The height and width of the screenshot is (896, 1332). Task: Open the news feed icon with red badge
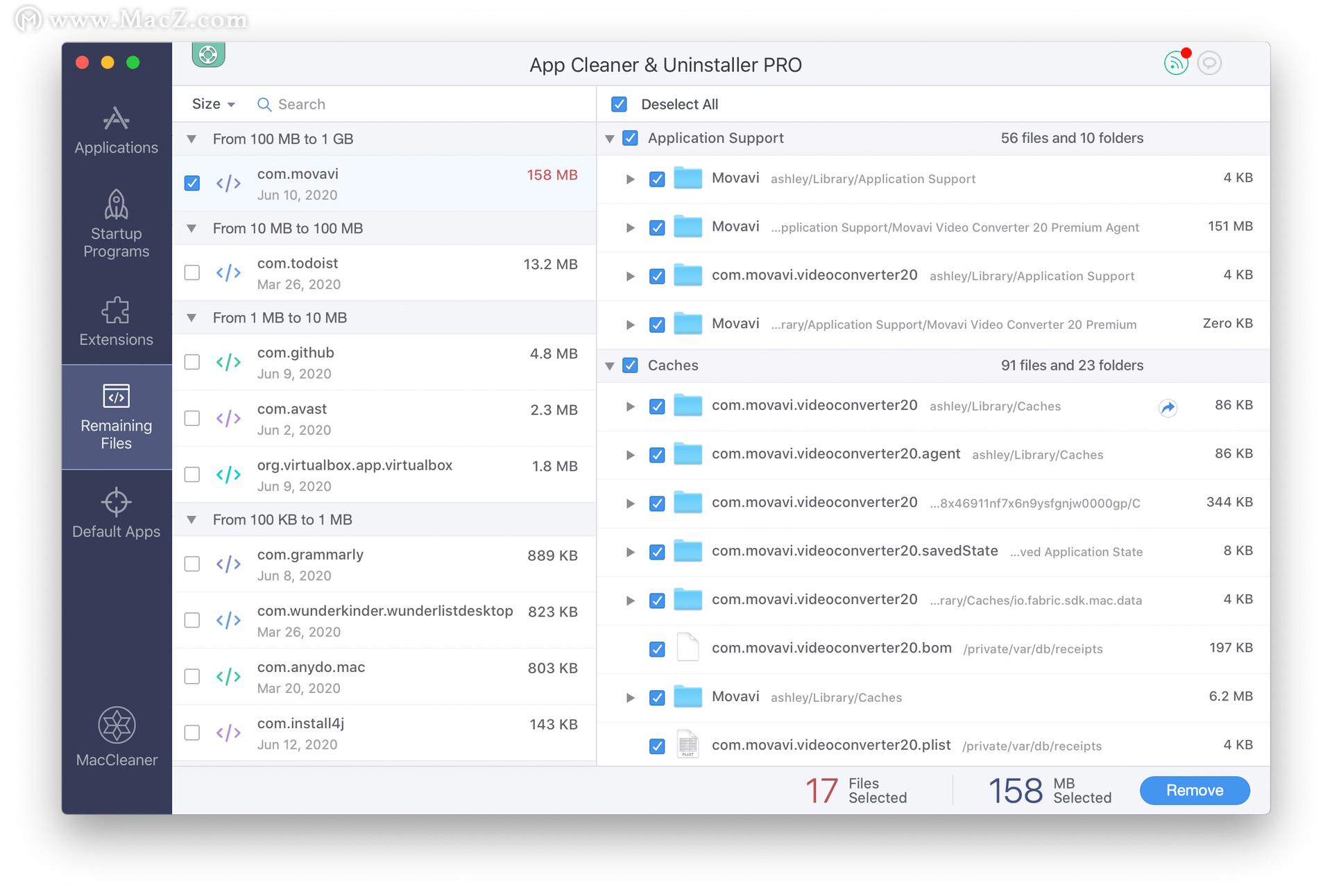(1176, 63)
